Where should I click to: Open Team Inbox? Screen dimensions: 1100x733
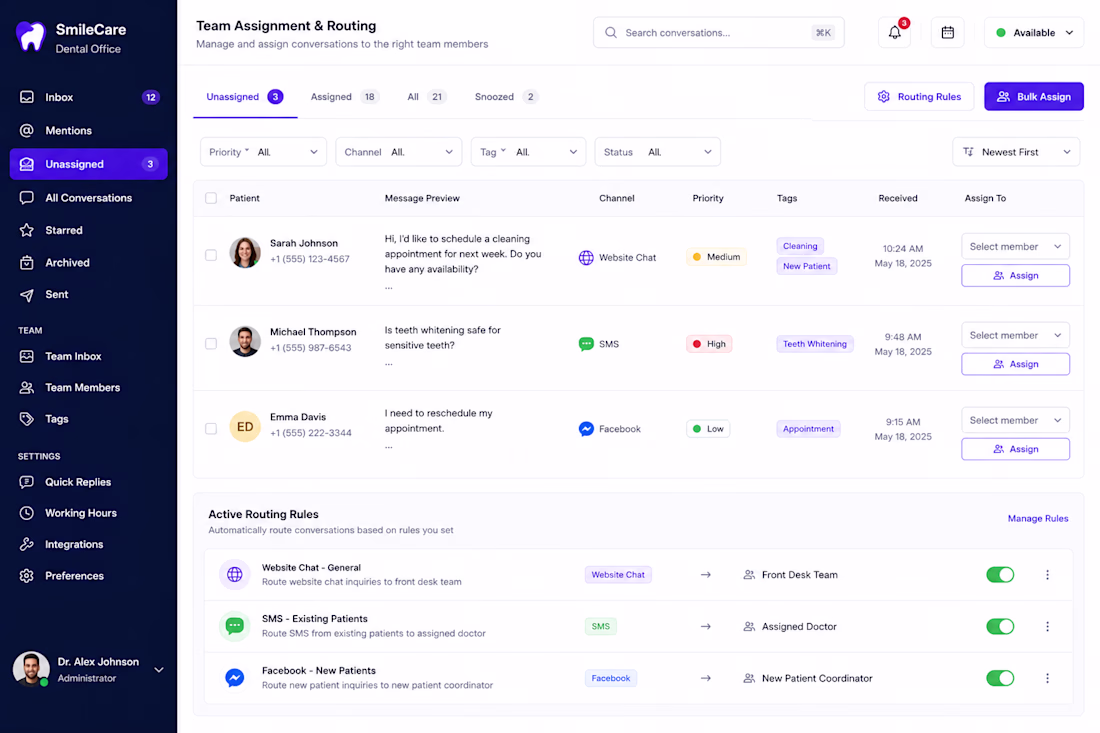(88, 356)
